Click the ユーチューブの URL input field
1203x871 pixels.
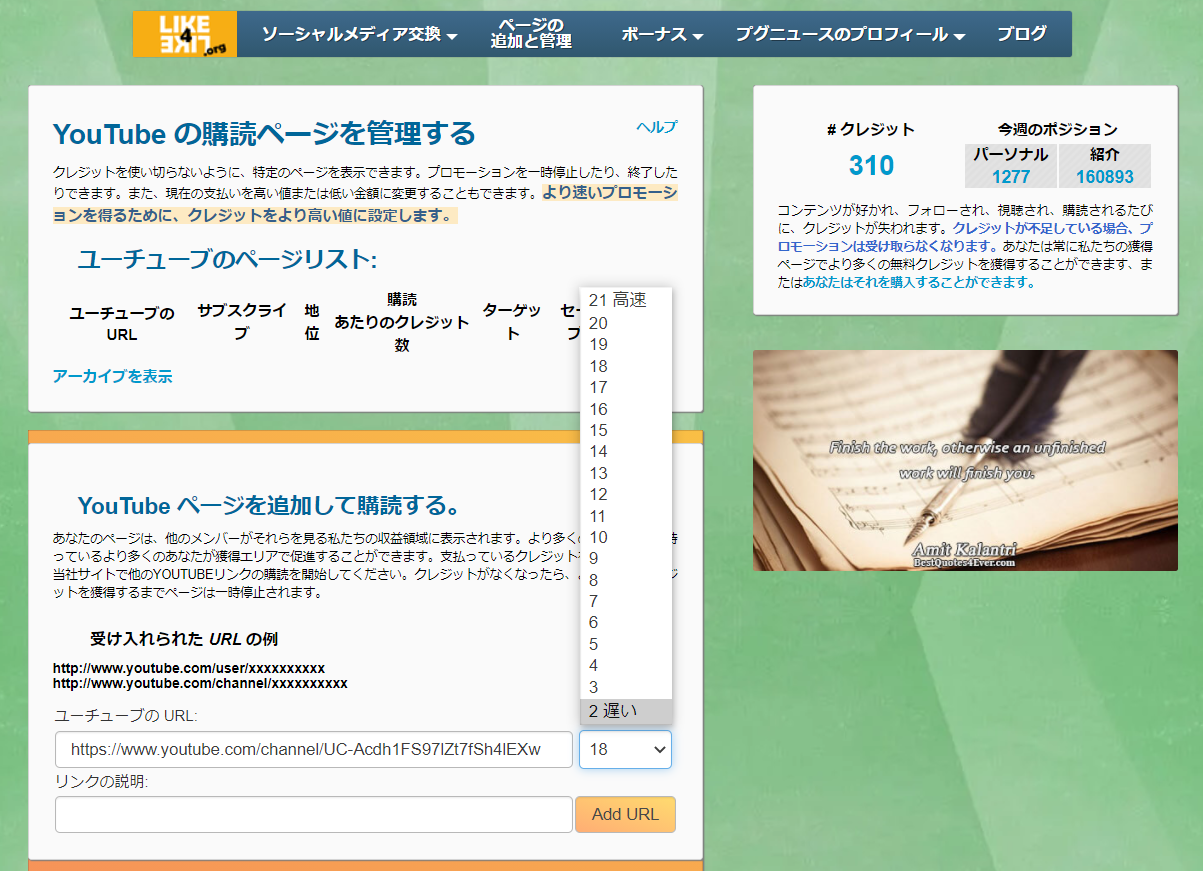(x=314, y=750)
